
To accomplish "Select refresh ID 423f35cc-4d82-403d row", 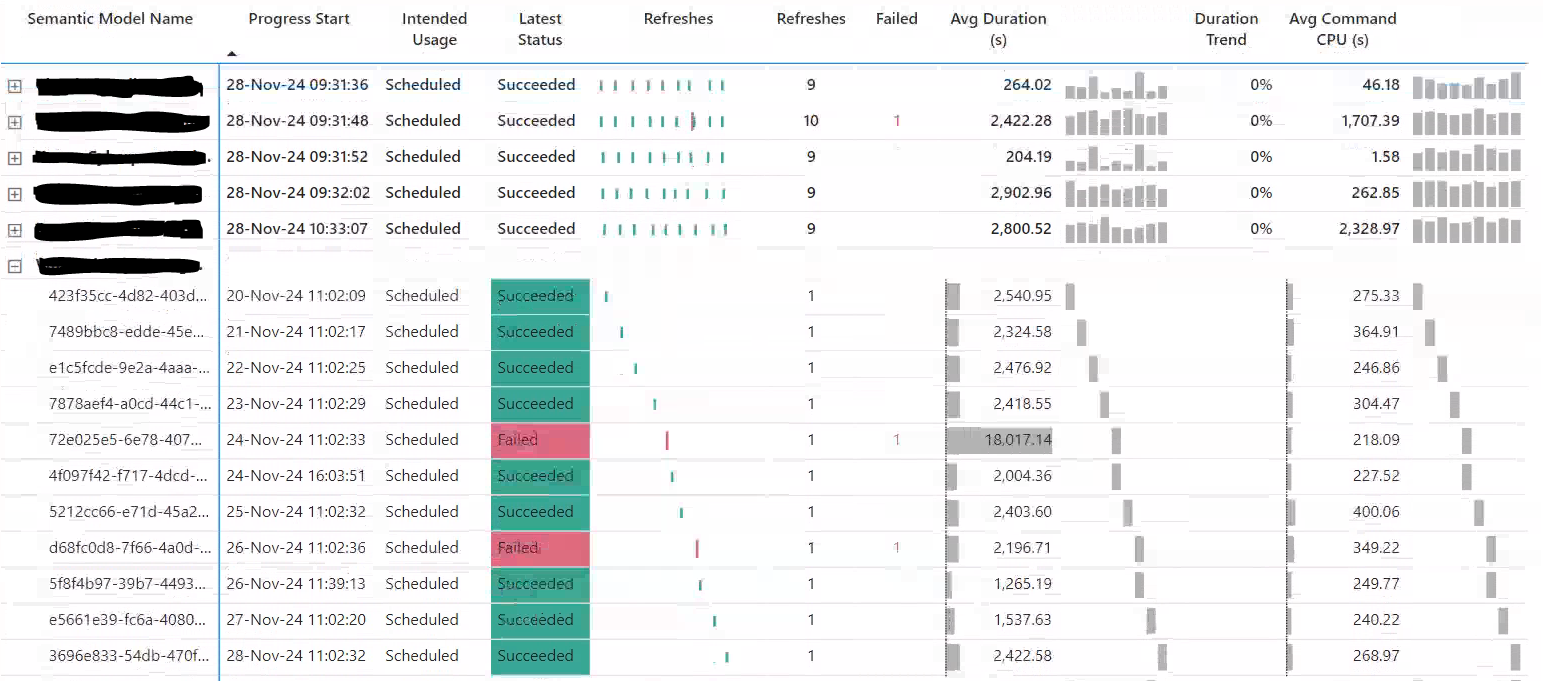I will pos(128,296).
